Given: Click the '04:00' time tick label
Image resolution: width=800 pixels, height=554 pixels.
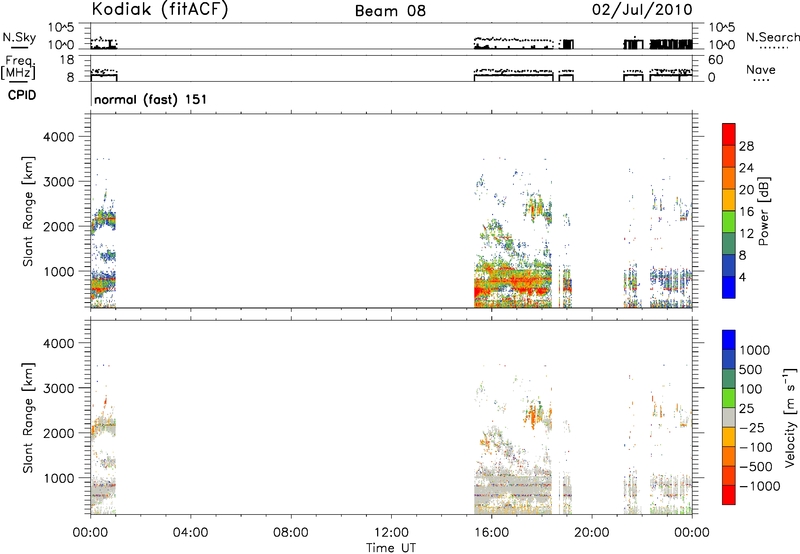Looking at the screenshot, I should (190, 533).
